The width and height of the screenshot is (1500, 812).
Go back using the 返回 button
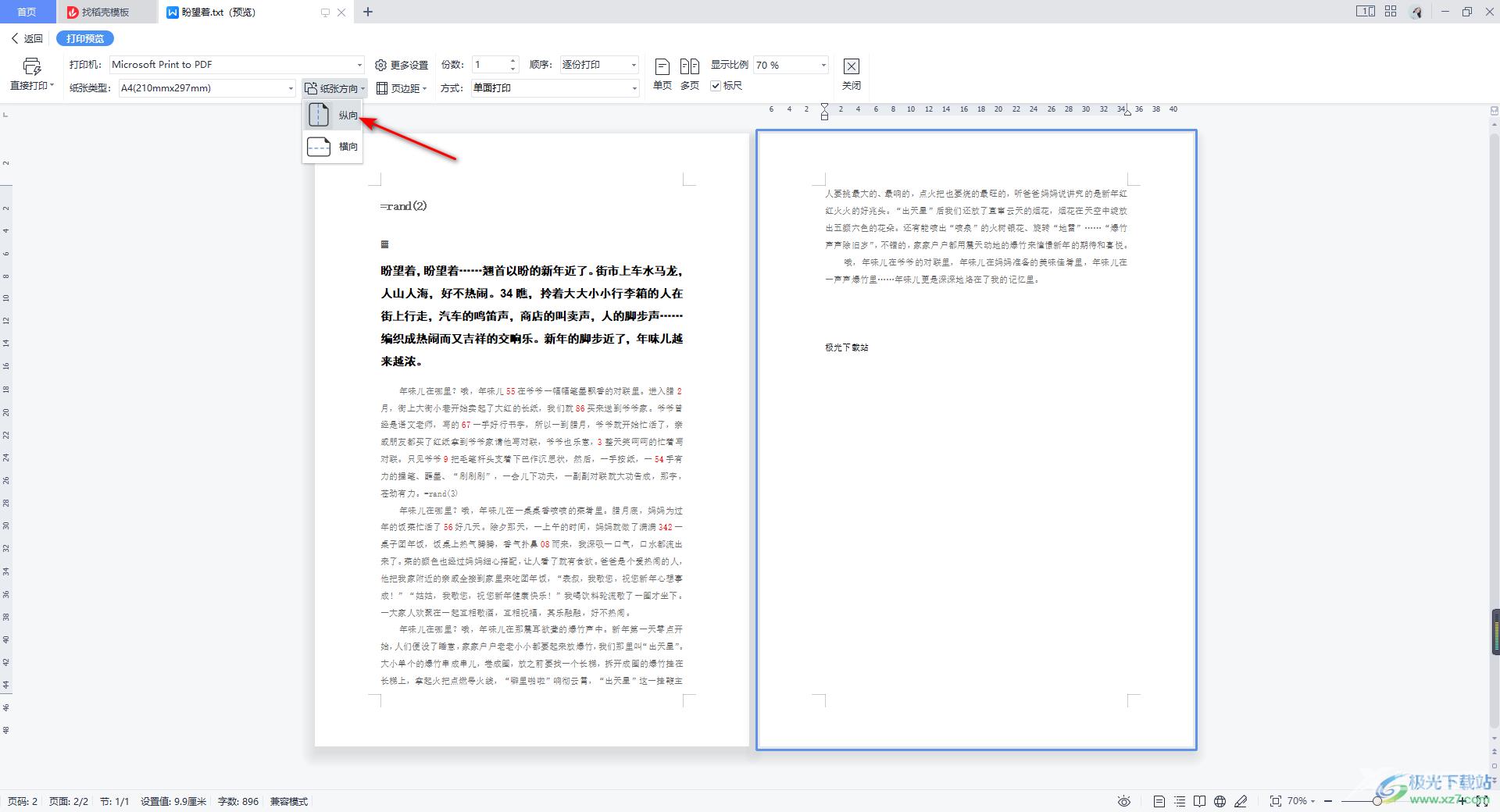[27, 38]
